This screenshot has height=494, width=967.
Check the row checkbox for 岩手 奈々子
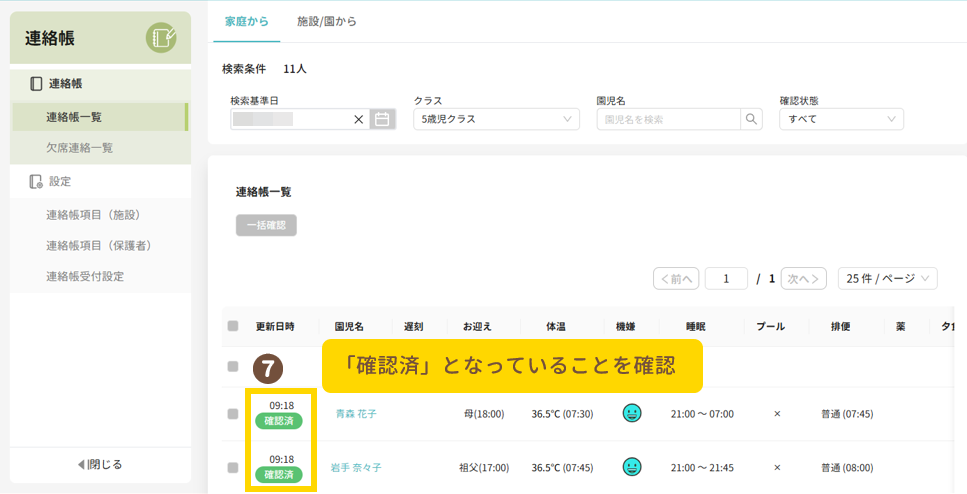(233, 467)
